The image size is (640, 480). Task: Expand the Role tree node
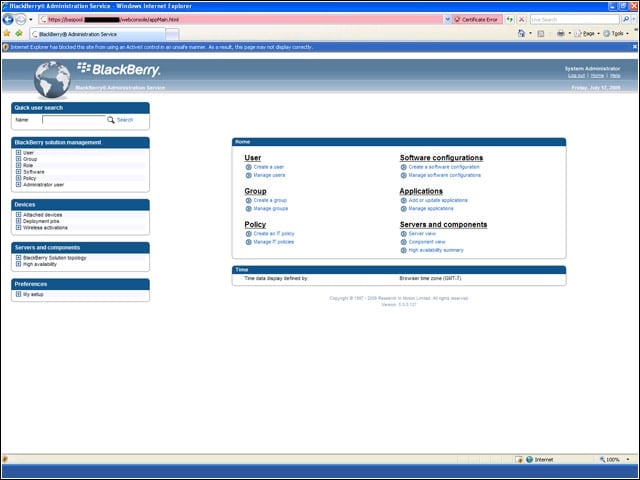18,165
